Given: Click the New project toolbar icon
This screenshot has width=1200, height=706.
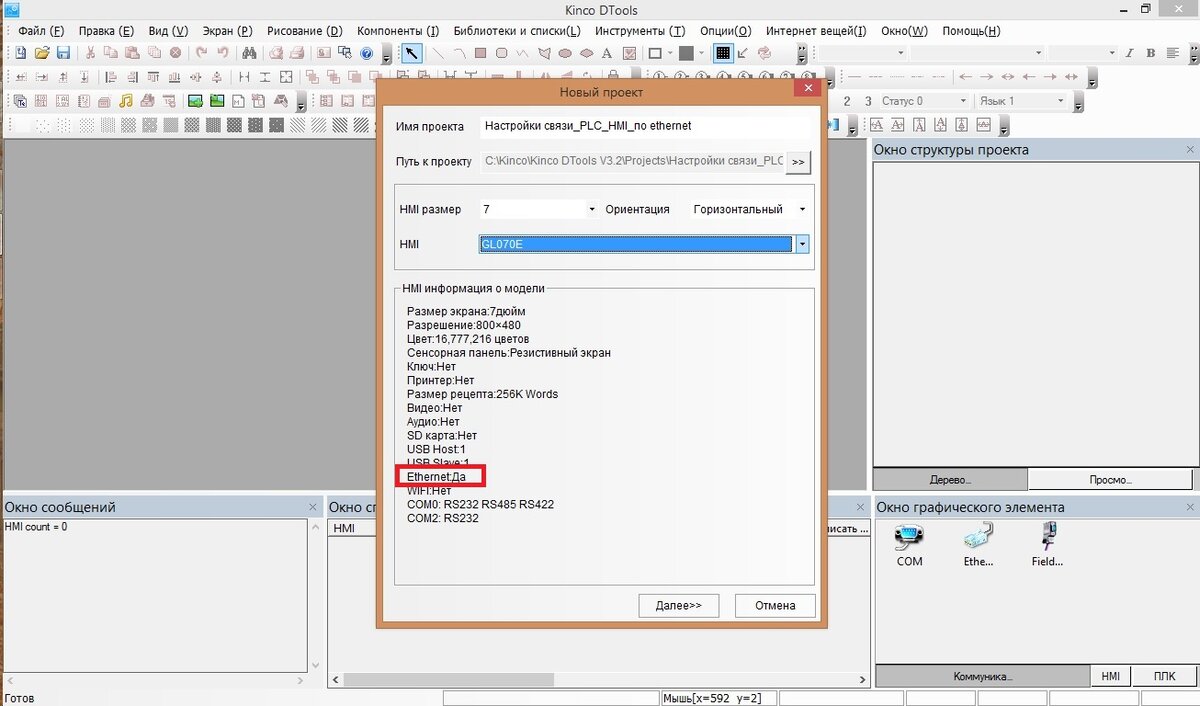Looking at the screenshot, I should 20,53.
